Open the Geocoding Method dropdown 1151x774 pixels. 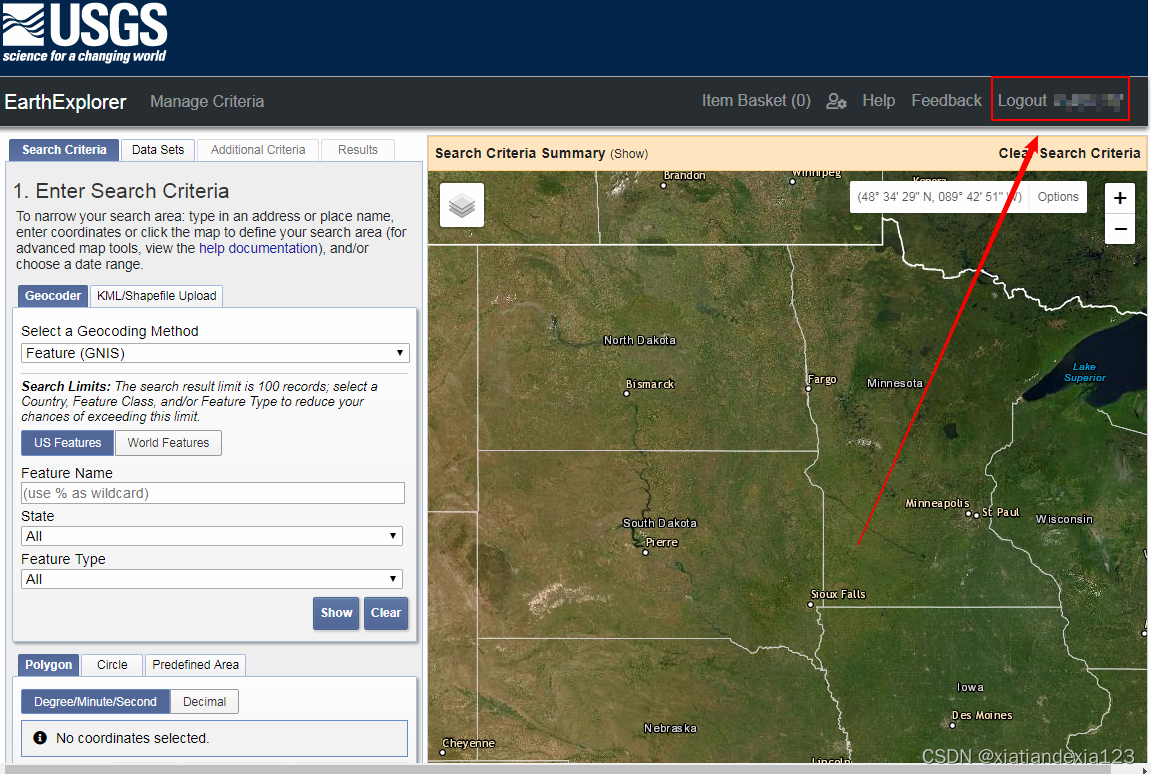click(x=215, y=353)
